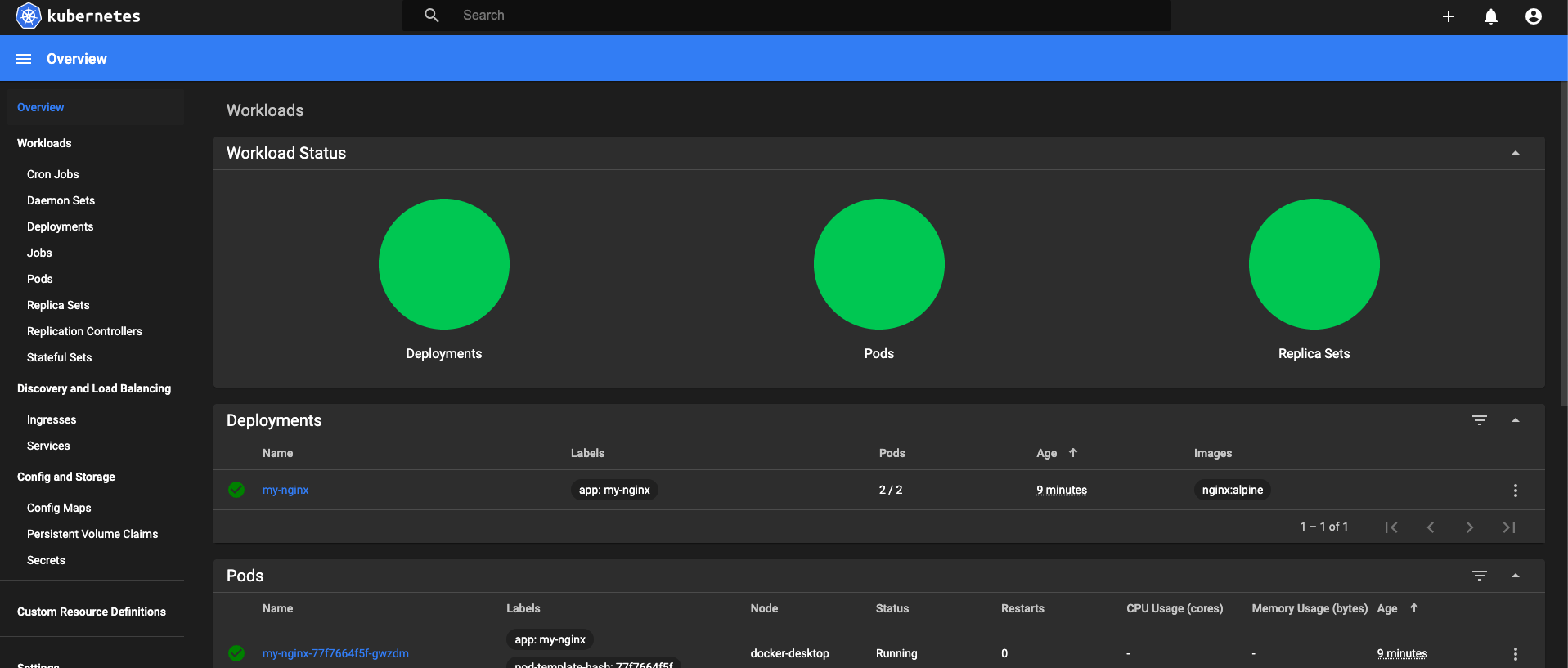
Task: Open Deployments in the sidebar
Action: 60,226
